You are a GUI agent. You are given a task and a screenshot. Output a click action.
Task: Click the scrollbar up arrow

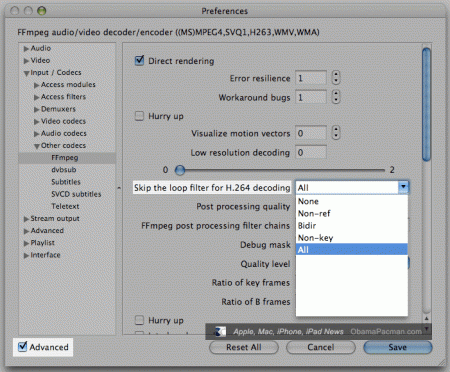(x=426, y=319)
